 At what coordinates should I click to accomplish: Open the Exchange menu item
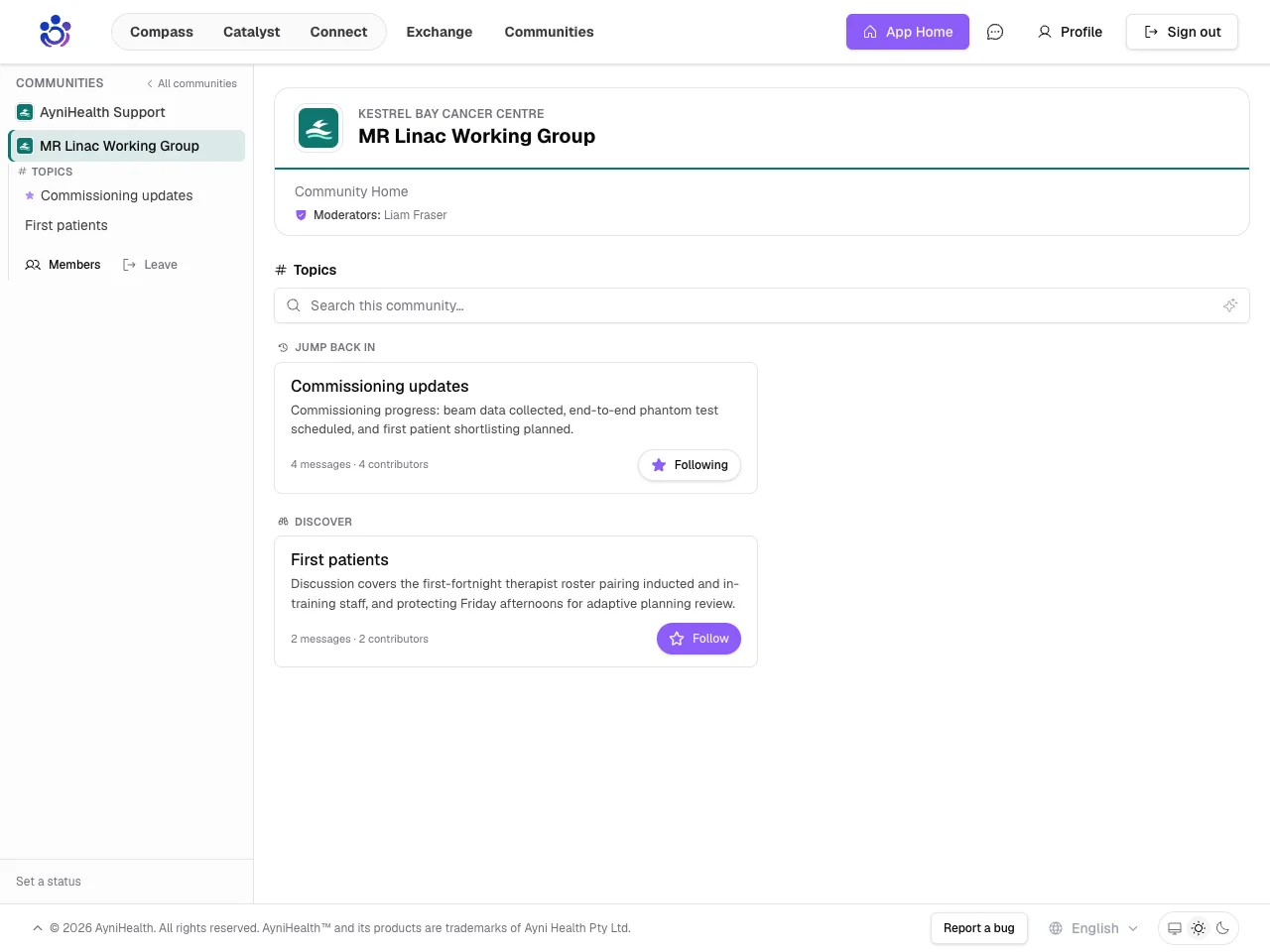[440, 32]
